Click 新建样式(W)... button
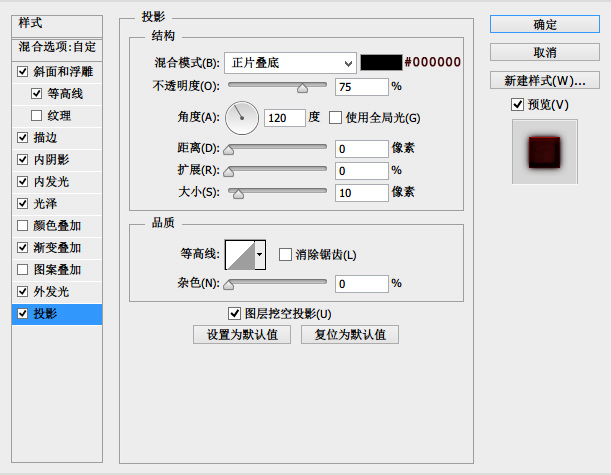 pos(545,80)
